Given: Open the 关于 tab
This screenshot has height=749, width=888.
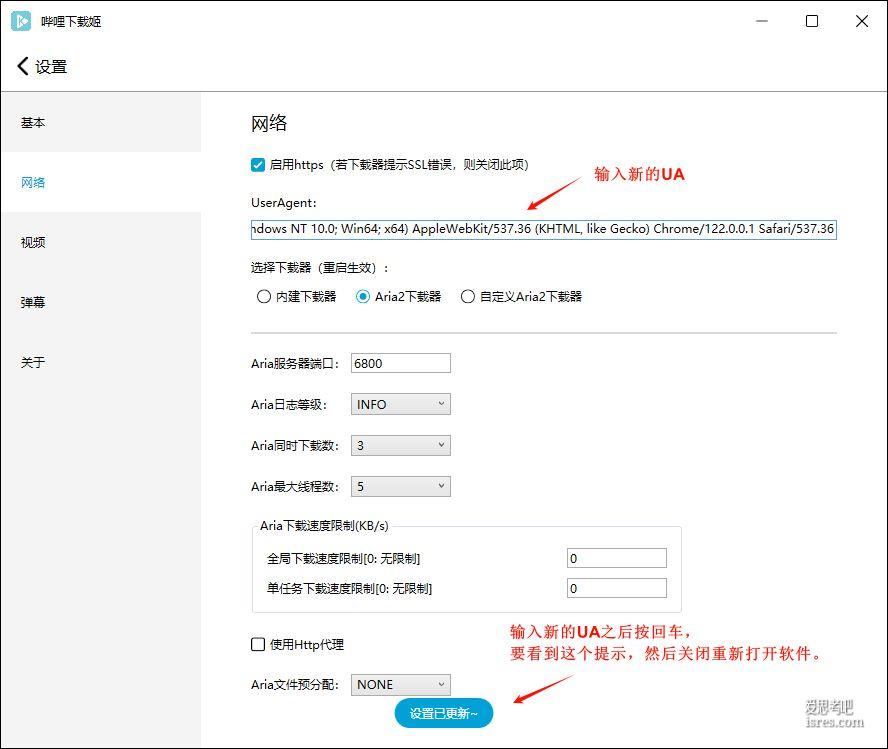Looking at the screenshot, I should click(34, 362).
